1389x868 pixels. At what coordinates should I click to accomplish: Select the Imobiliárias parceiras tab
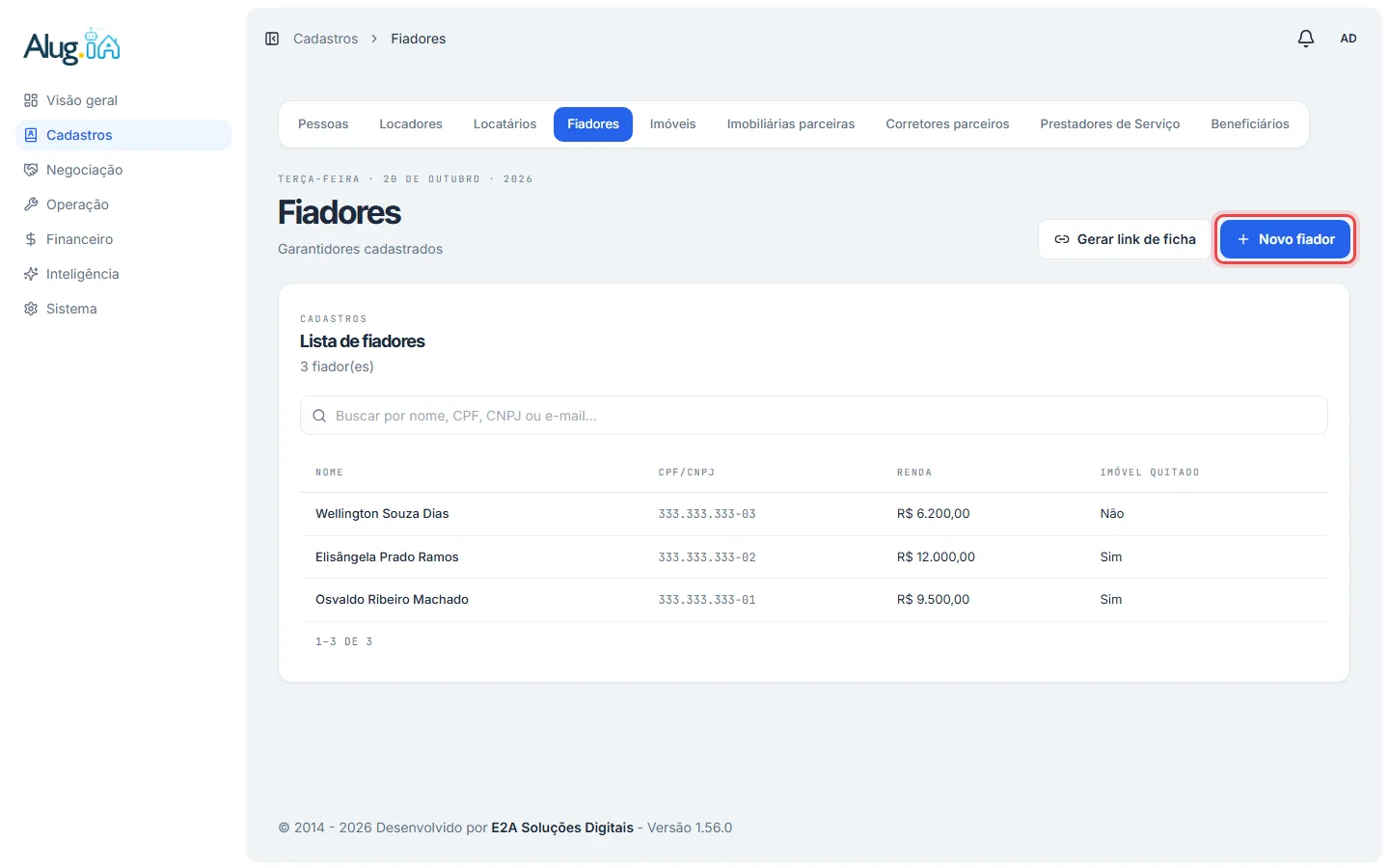pos(791,124)
